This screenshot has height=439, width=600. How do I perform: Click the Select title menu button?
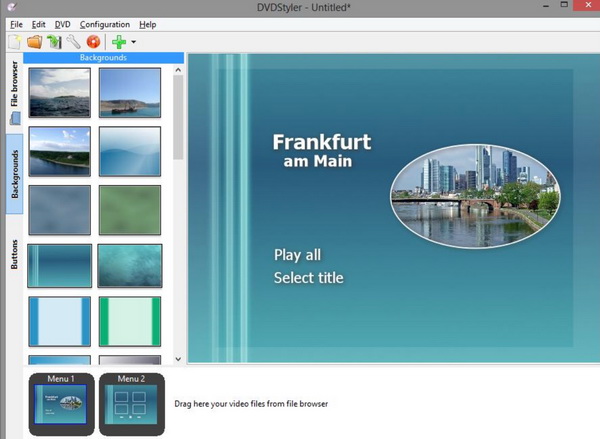pos(308,278)
